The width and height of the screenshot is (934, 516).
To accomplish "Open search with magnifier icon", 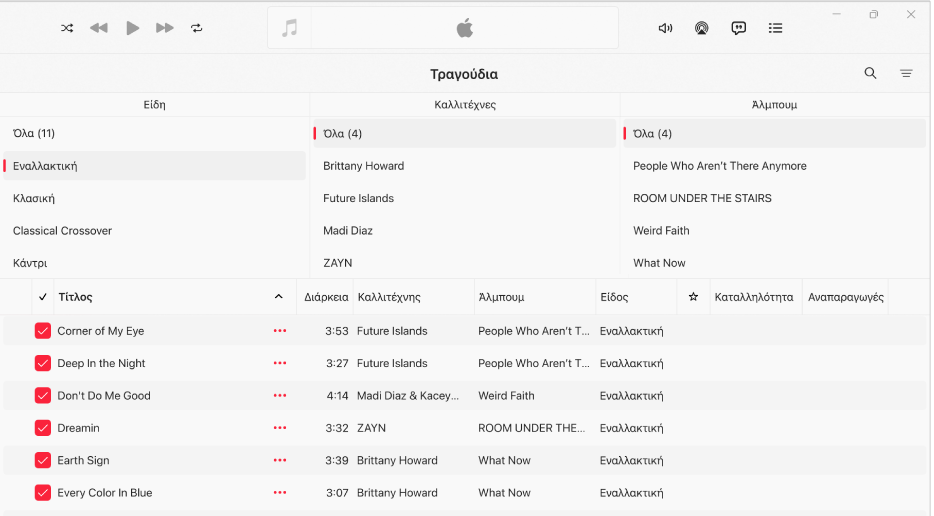I will 870,73.
